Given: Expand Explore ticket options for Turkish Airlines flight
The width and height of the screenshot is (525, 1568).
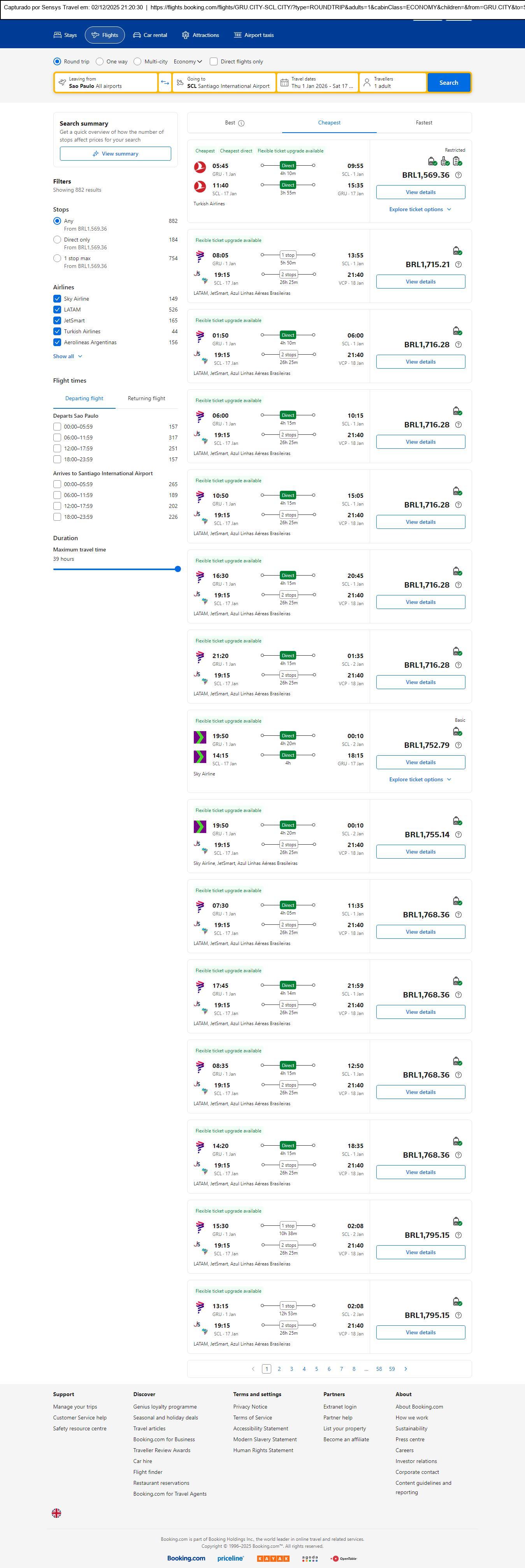Looking at the screenshot, I should pos(420,209).
